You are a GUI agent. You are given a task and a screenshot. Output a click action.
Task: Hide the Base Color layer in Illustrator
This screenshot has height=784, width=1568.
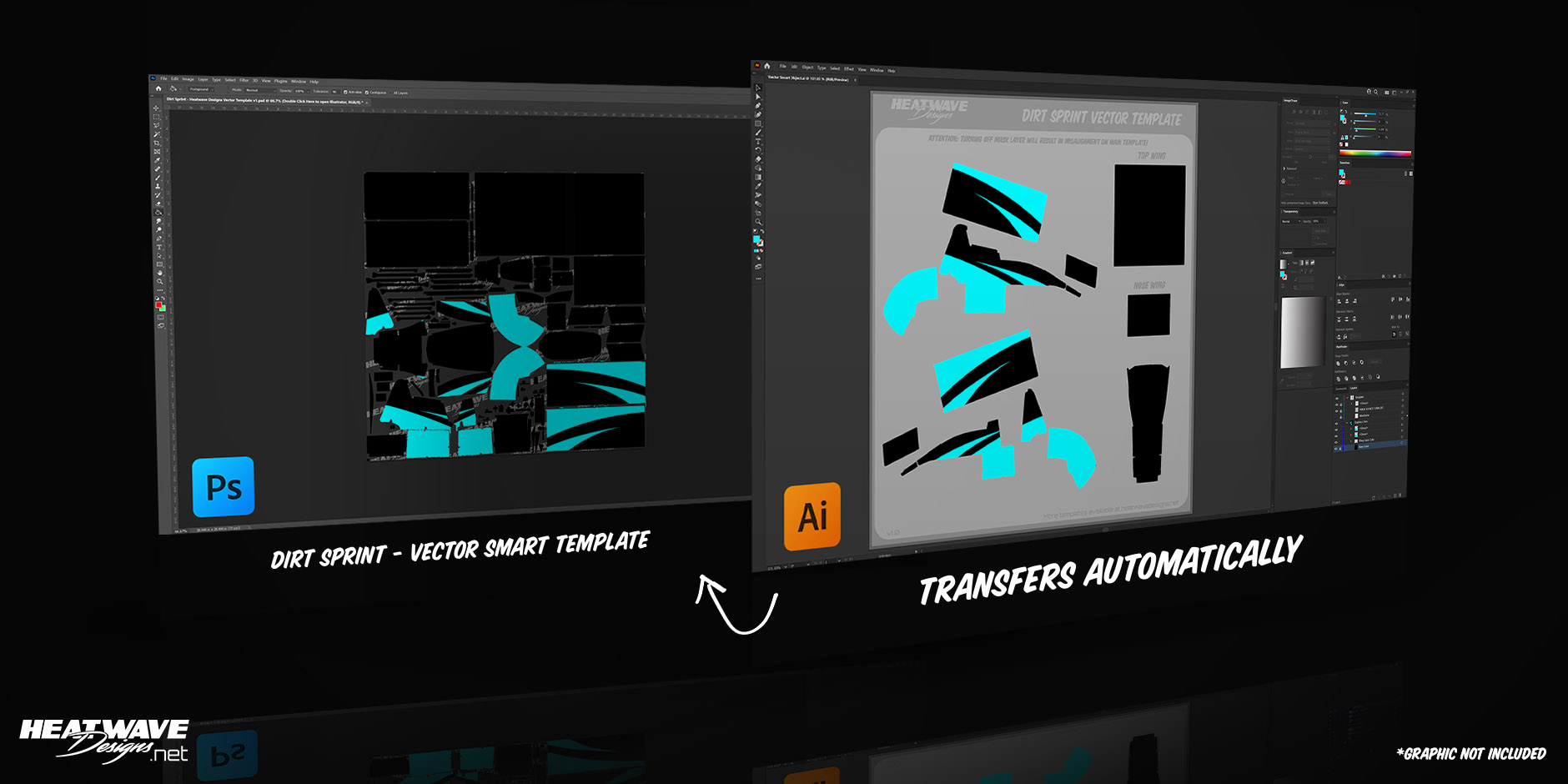point(1336,449)
